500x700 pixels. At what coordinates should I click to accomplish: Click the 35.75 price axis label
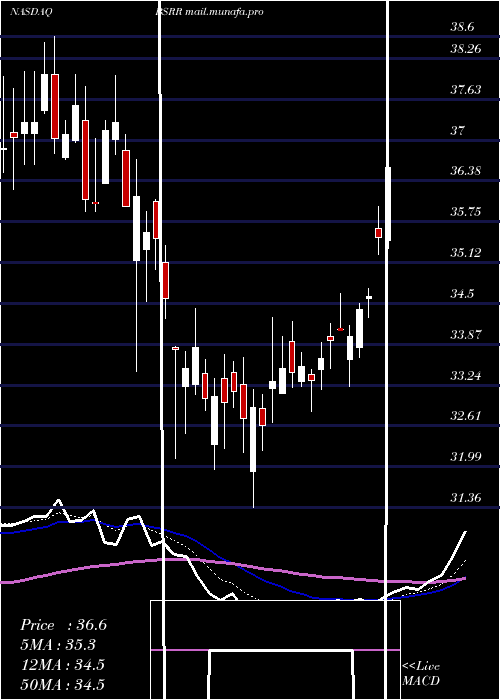(466, 211)
